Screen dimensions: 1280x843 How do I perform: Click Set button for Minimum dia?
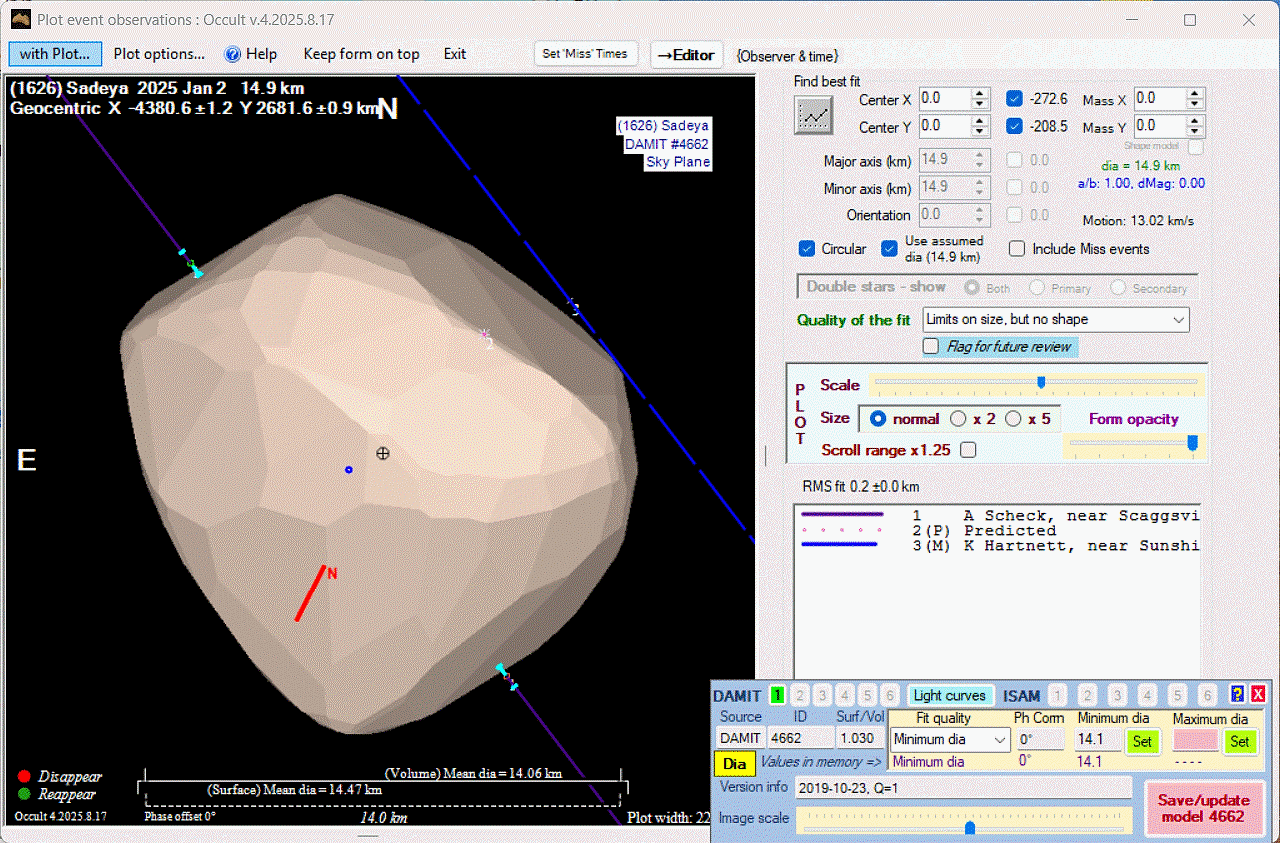(1143, 741)
